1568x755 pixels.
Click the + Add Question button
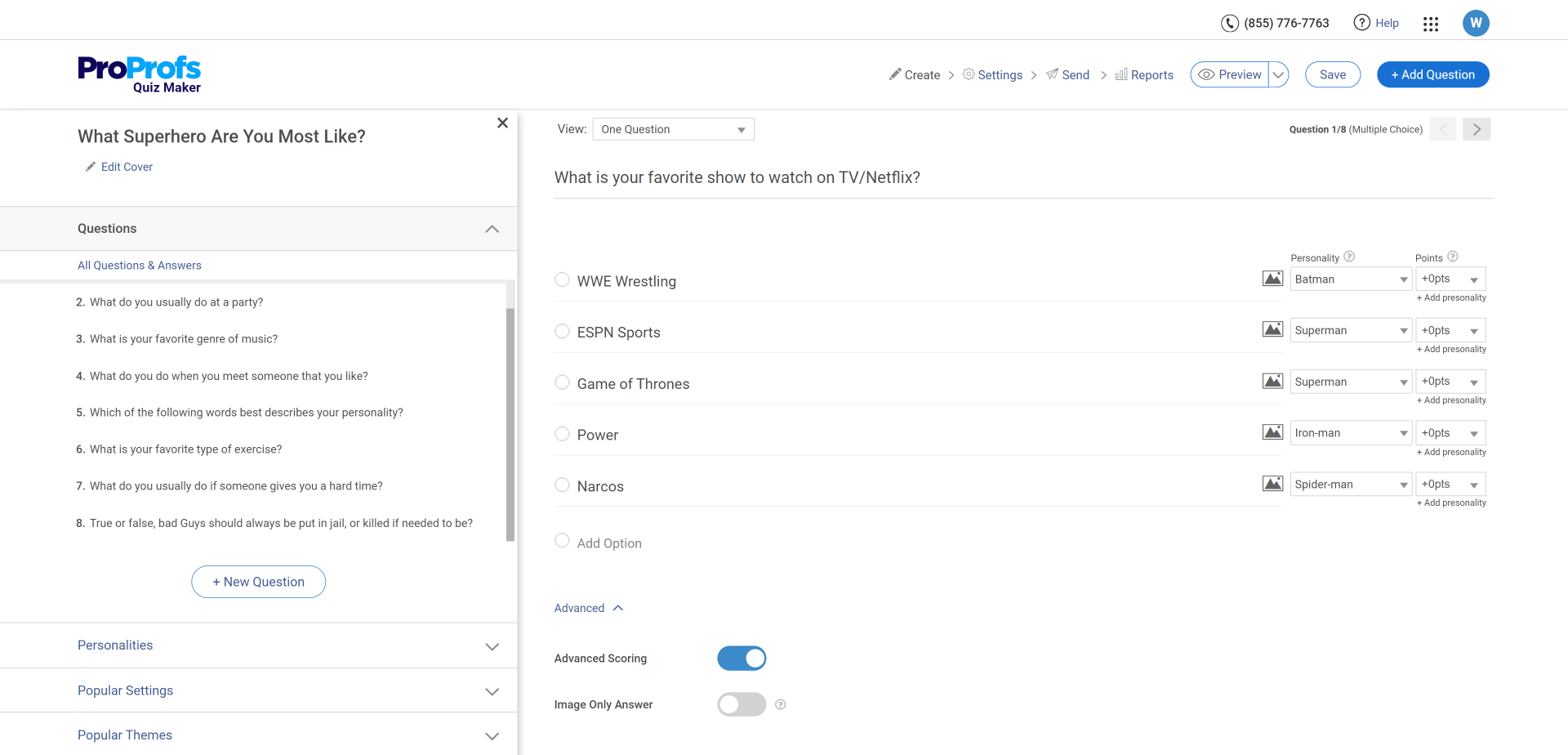tap(1432, 74)
